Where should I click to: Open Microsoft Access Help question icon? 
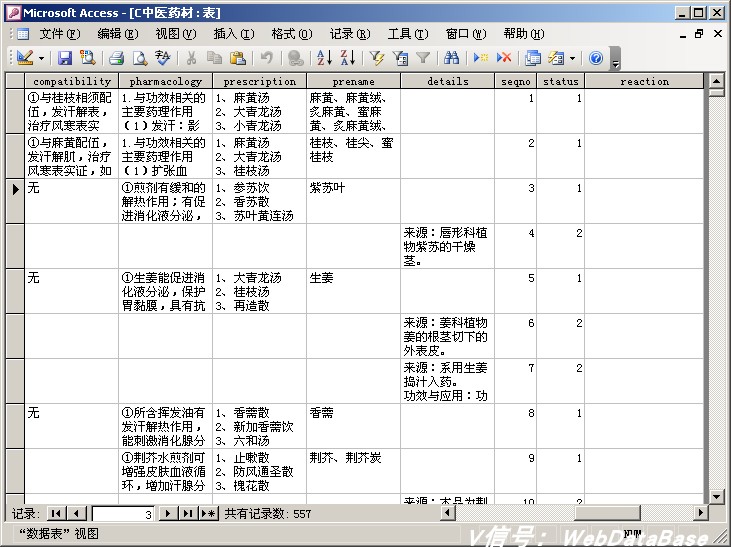[x=596, y=58]
